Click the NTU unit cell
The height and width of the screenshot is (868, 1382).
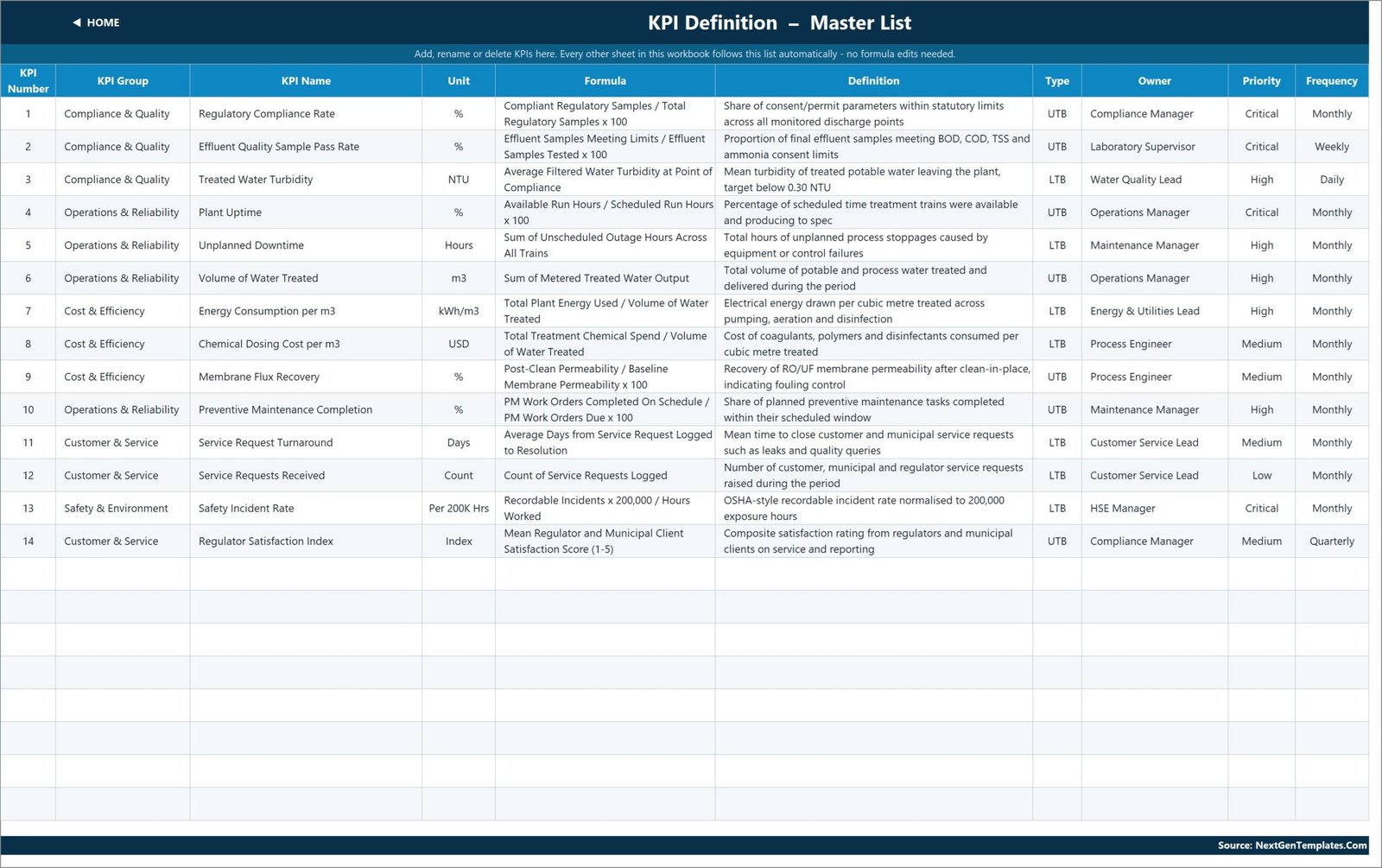pos(459,180)
